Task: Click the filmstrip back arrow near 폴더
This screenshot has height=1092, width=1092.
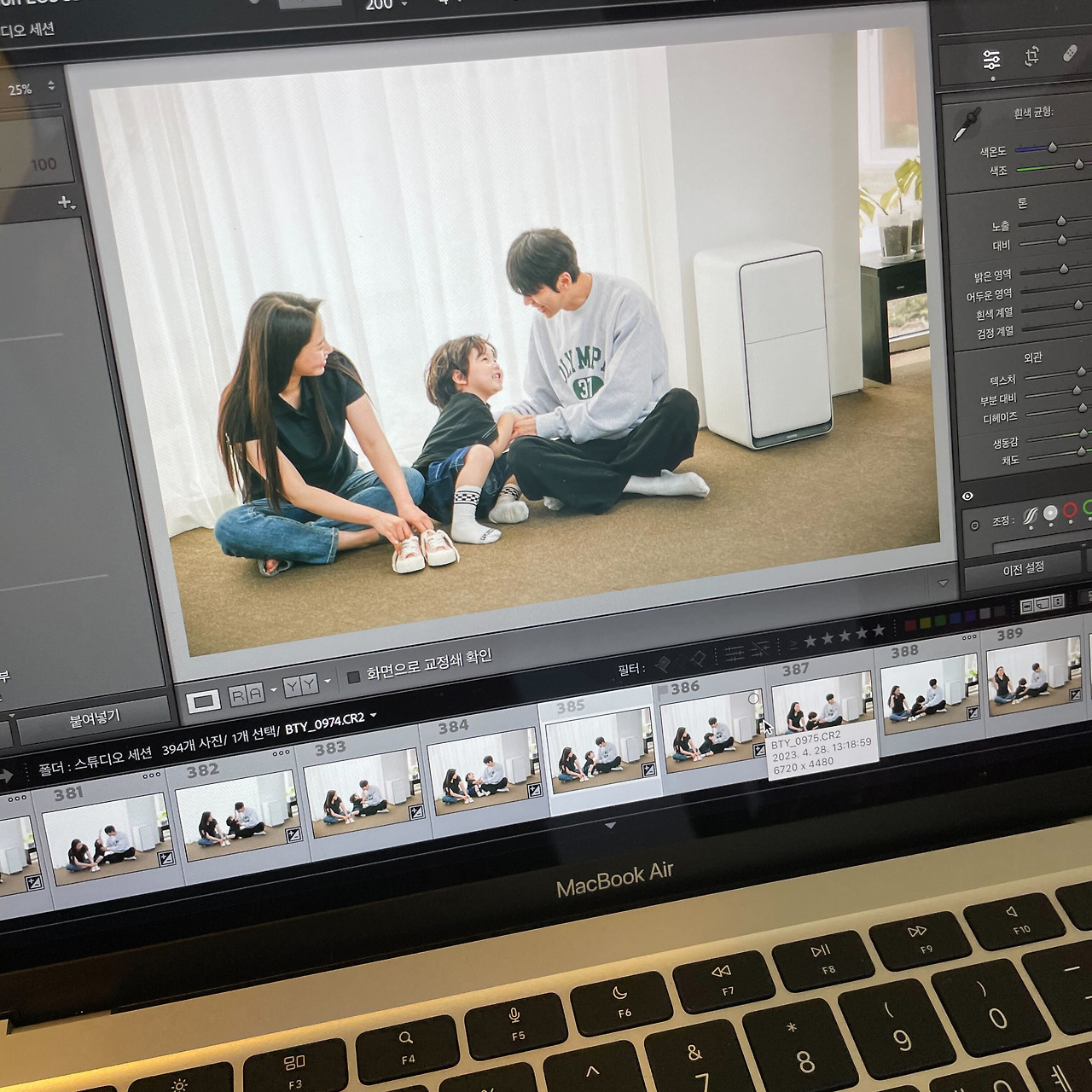Action: pyautogui.click(x=7, y=776)
